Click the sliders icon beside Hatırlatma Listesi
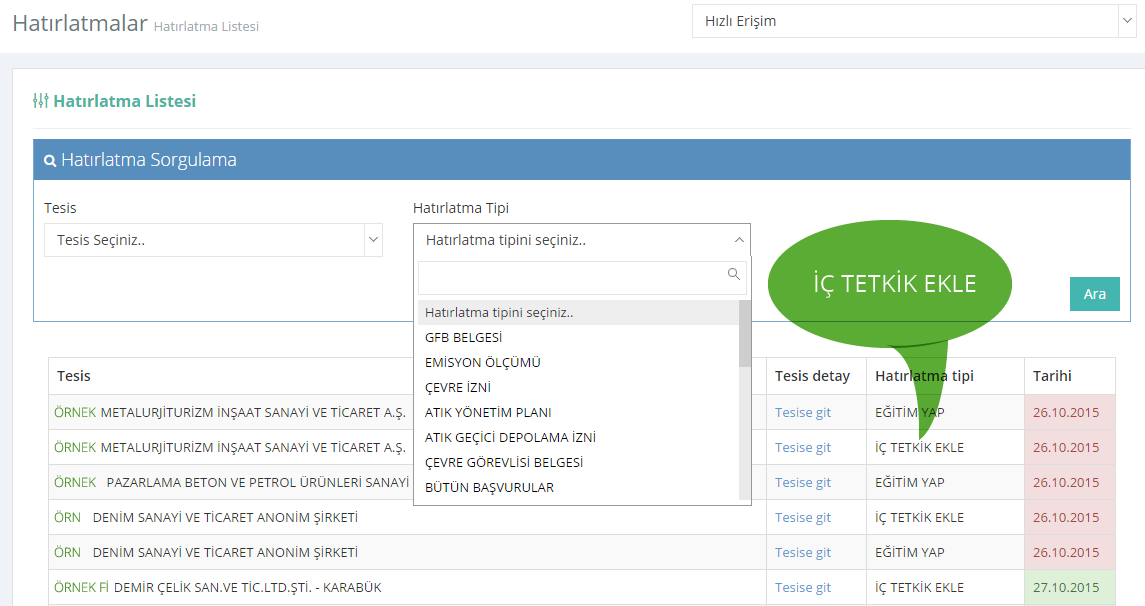This screenshot has height=606, width=1145. pos(41,101)
